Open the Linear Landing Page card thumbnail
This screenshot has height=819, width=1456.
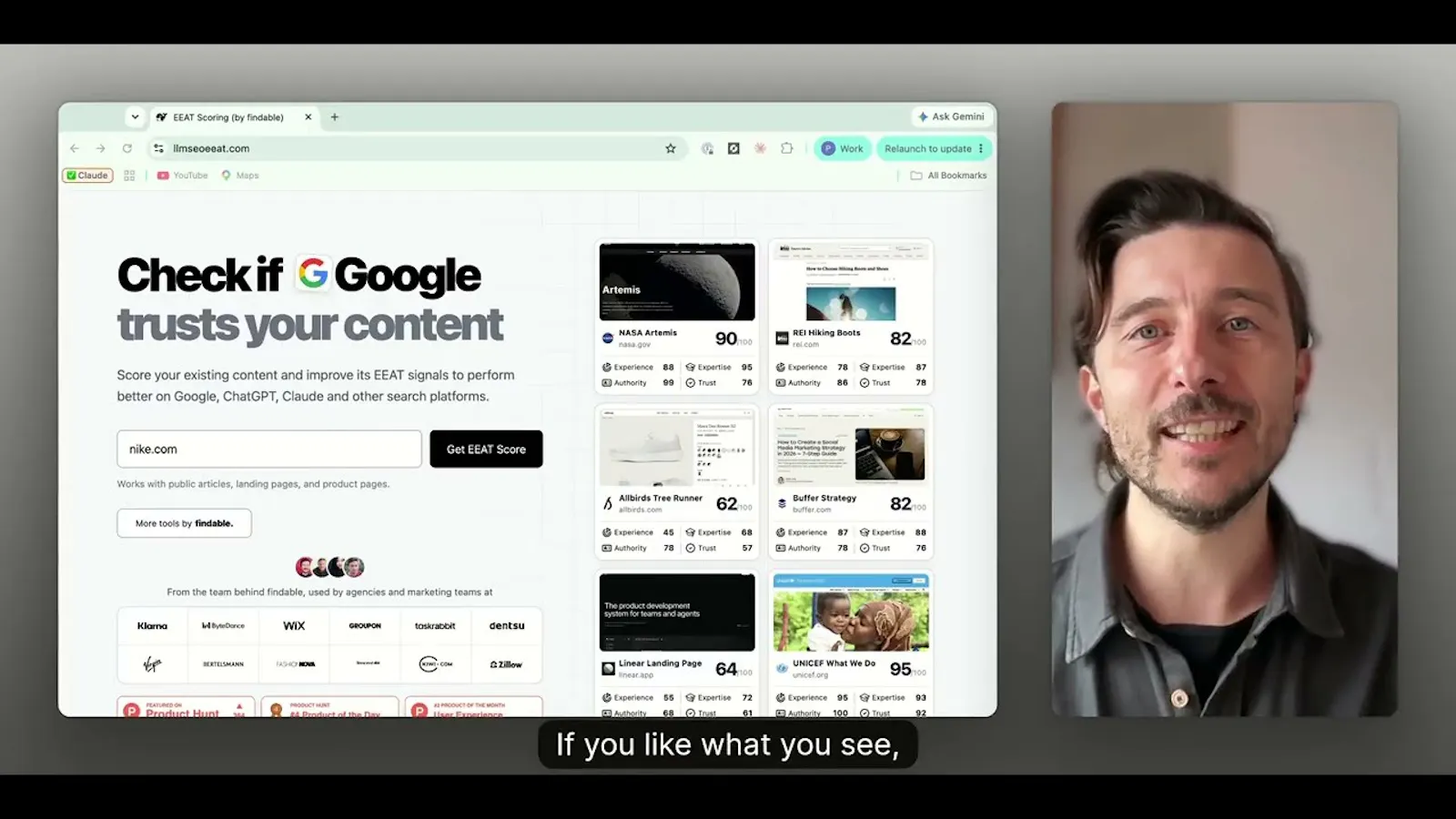click(677, 612)
